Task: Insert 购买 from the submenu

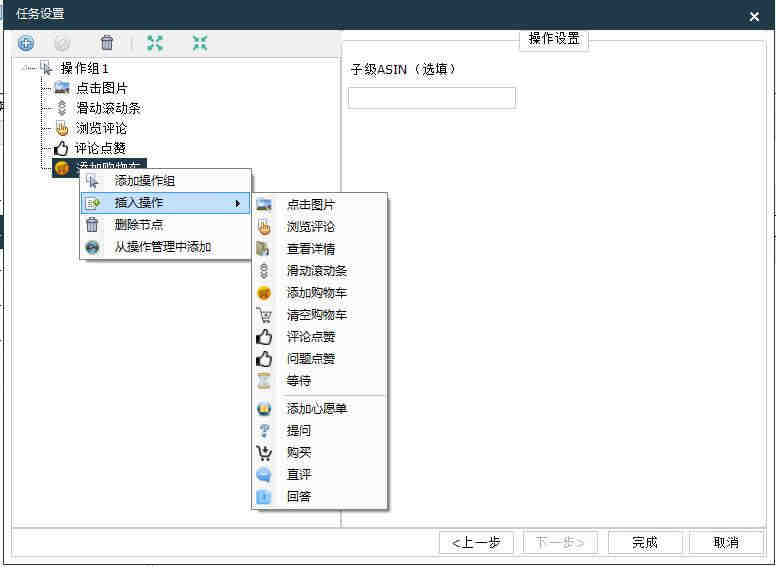Action: 319,453
